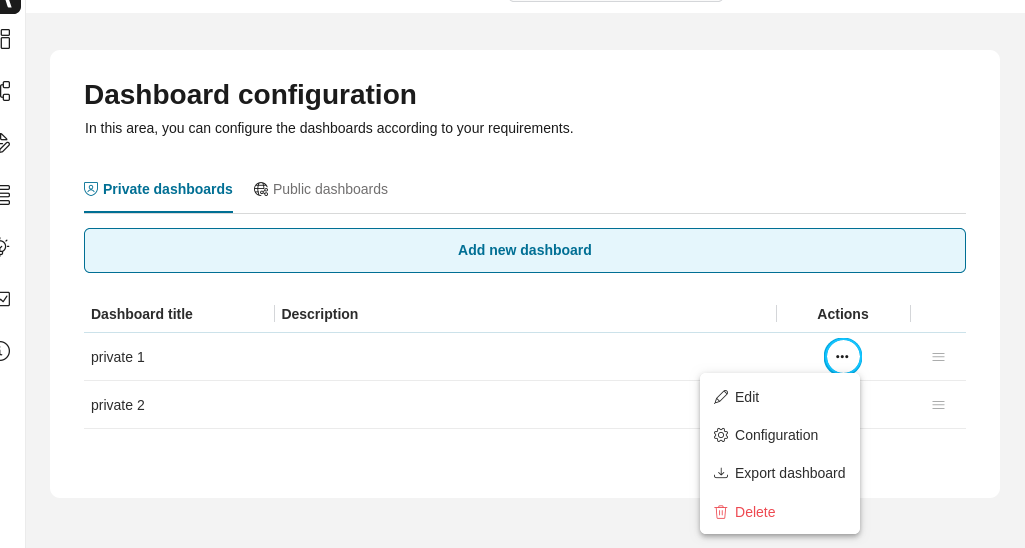This screenshot has height=548, width=1025.
Task: Click the three-dots actions button for private 1
Action: [842, 356]
